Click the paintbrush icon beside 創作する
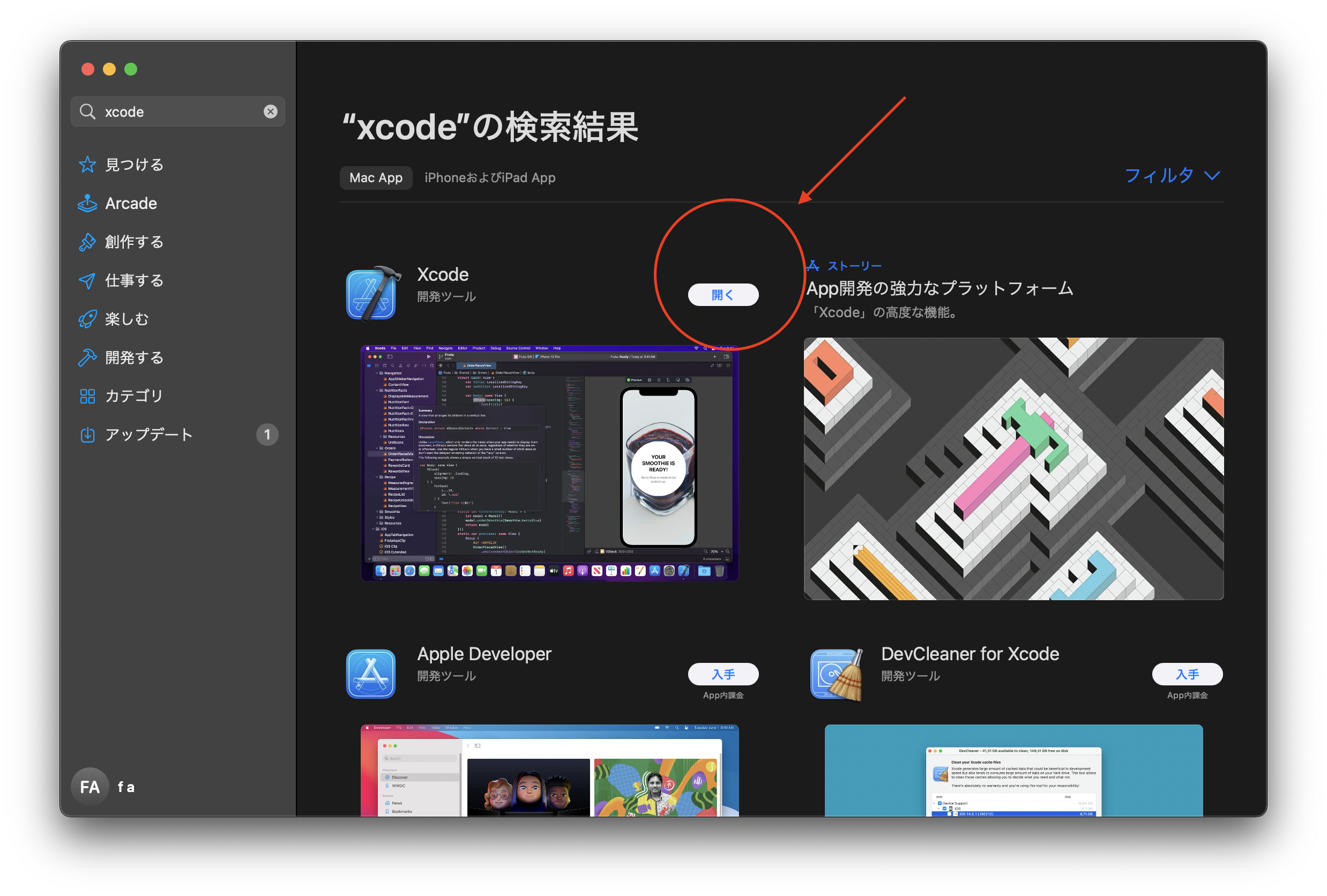Viewport: 1327px width, 896px height. [87, 242]
